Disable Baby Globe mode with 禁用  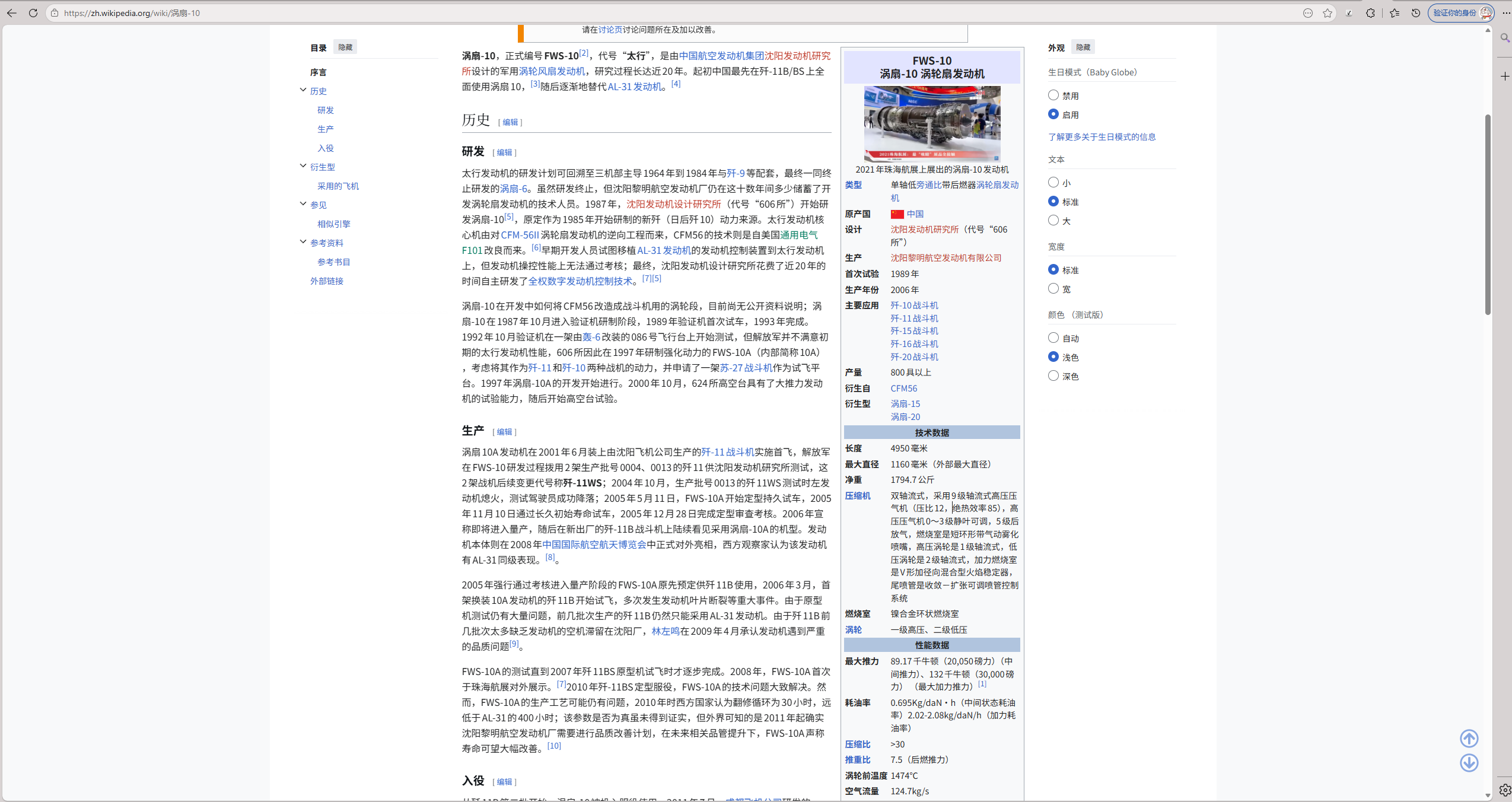[1053, 95]
